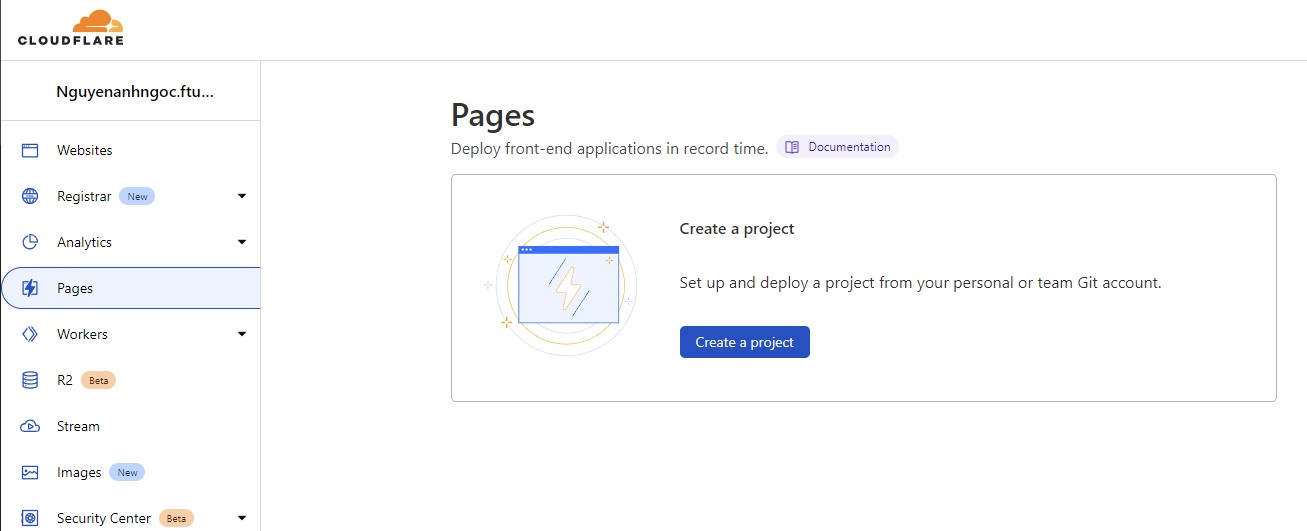This screenshot has height=531, width=1307.
Task: Open the Documentation link
Action: click(838, 147)
